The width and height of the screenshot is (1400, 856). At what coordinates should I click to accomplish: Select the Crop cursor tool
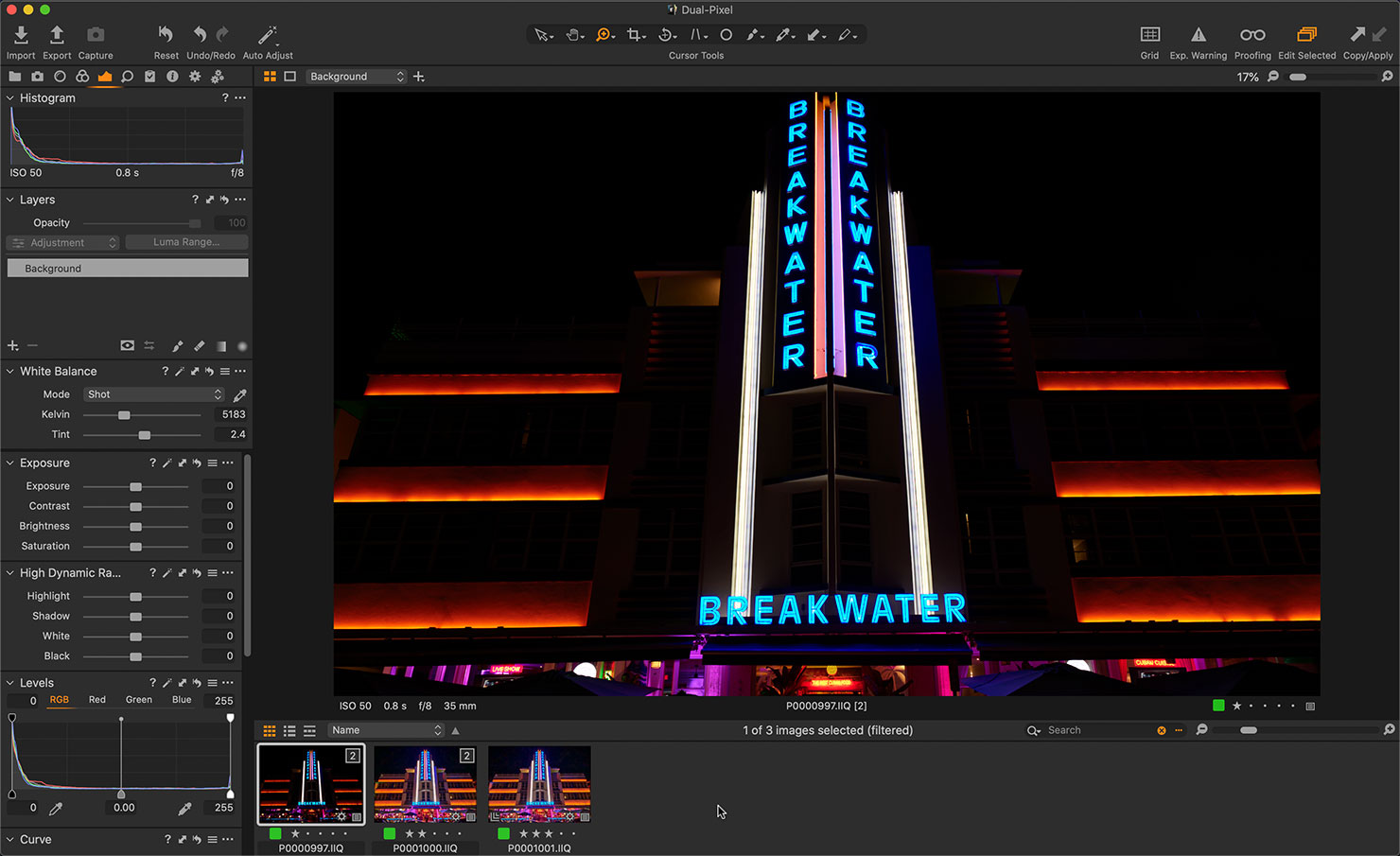635,35
